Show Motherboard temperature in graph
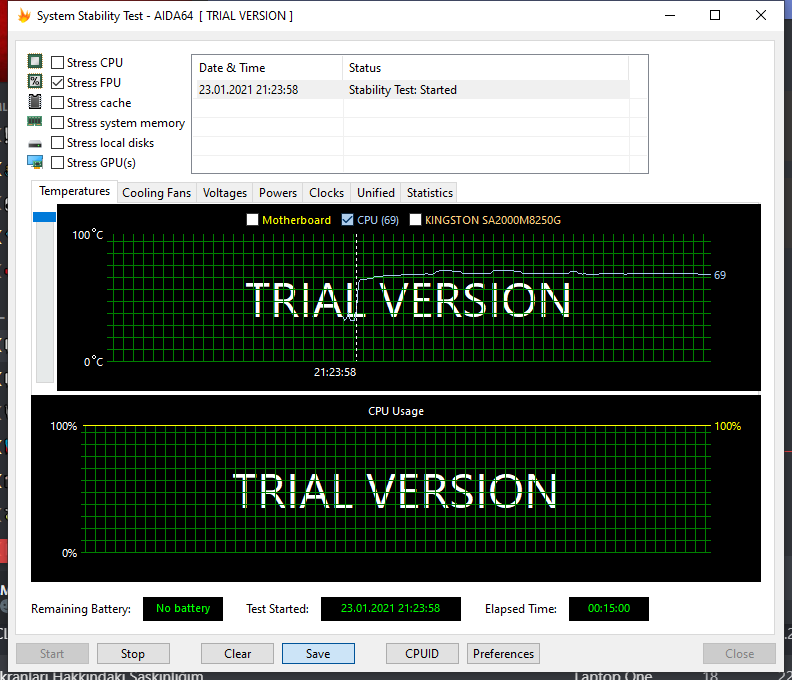This screenshot has height=680, width=792. 252,220
